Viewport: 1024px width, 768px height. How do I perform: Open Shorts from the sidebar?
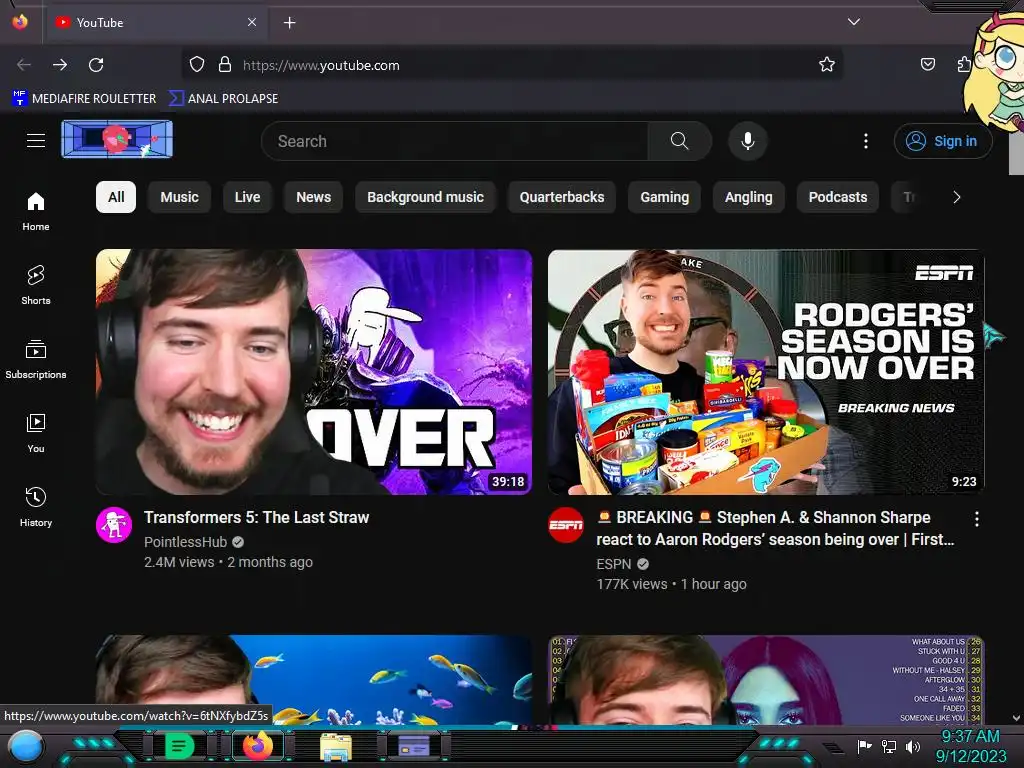point(36,285)
